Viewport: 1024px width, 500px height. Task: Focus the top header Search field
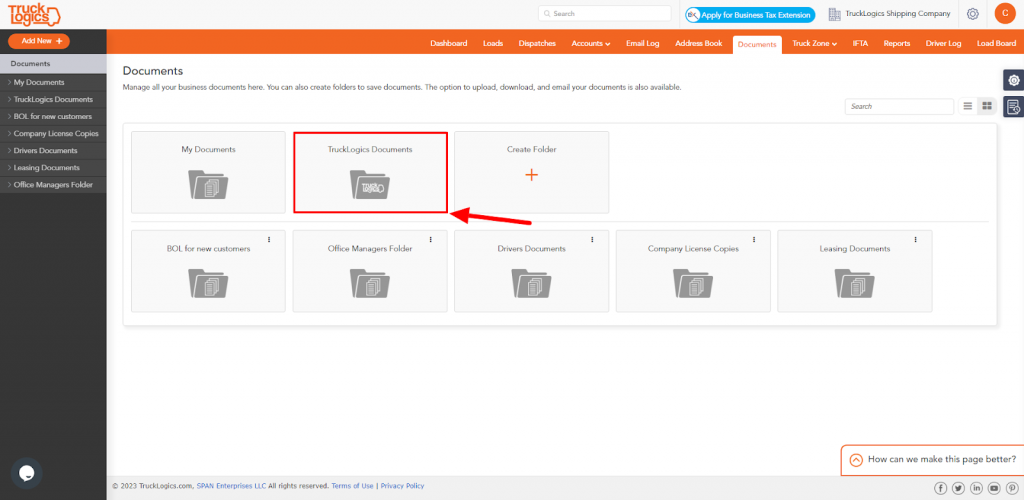tap(605, 14)
